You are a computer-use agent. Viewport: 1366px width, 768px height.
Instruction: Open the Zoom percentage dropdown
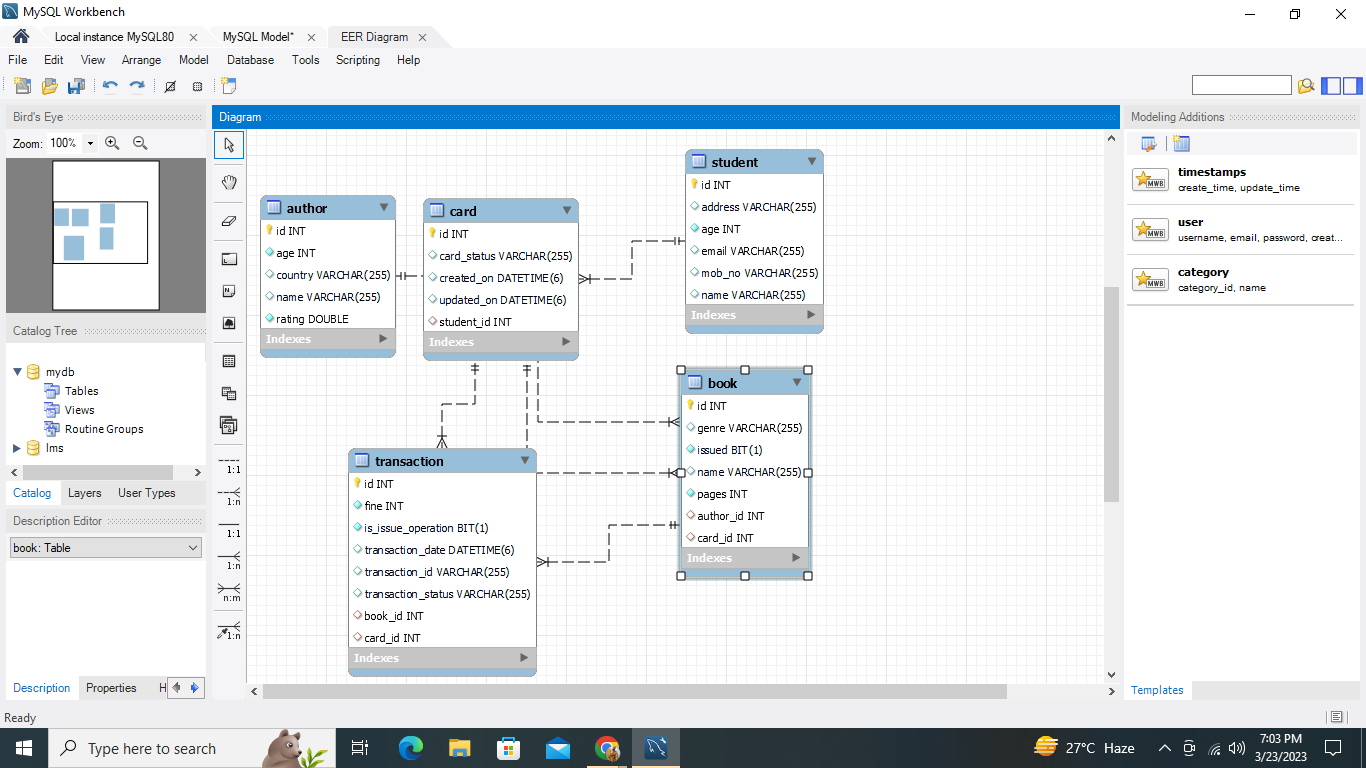pos(91,143)
